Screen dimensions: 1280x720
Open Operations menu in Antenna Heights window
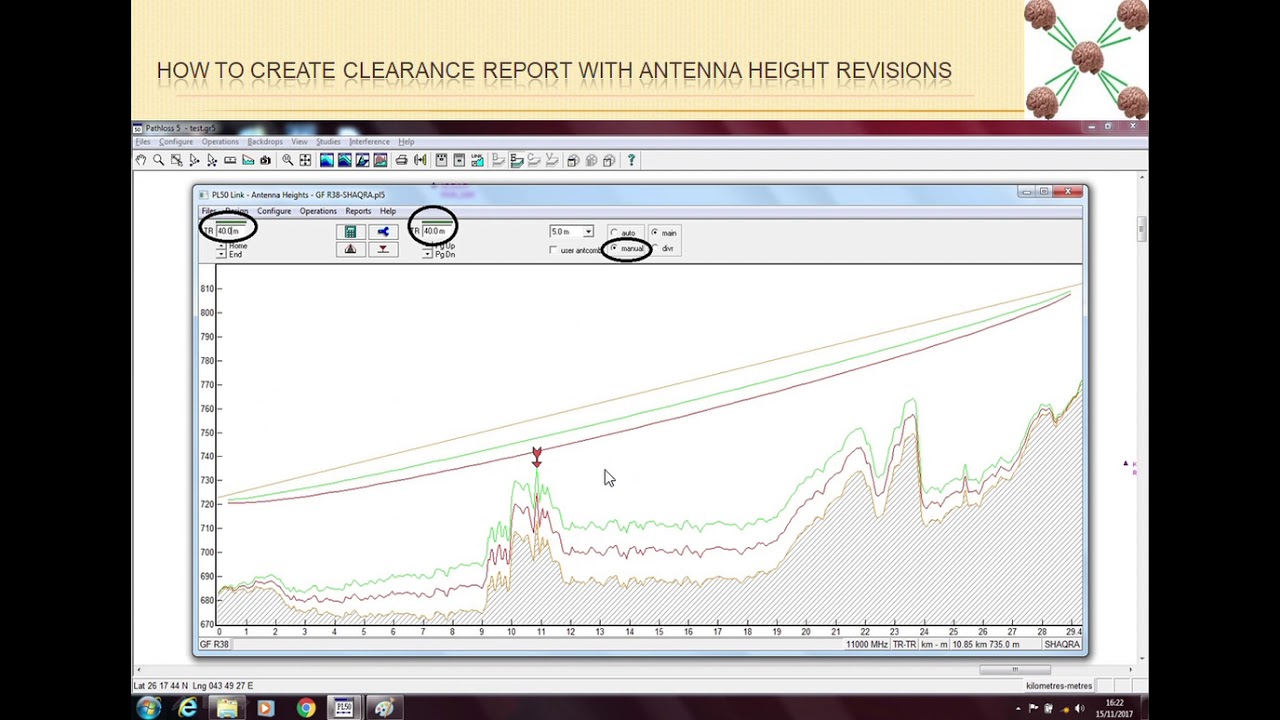point(318,211)
